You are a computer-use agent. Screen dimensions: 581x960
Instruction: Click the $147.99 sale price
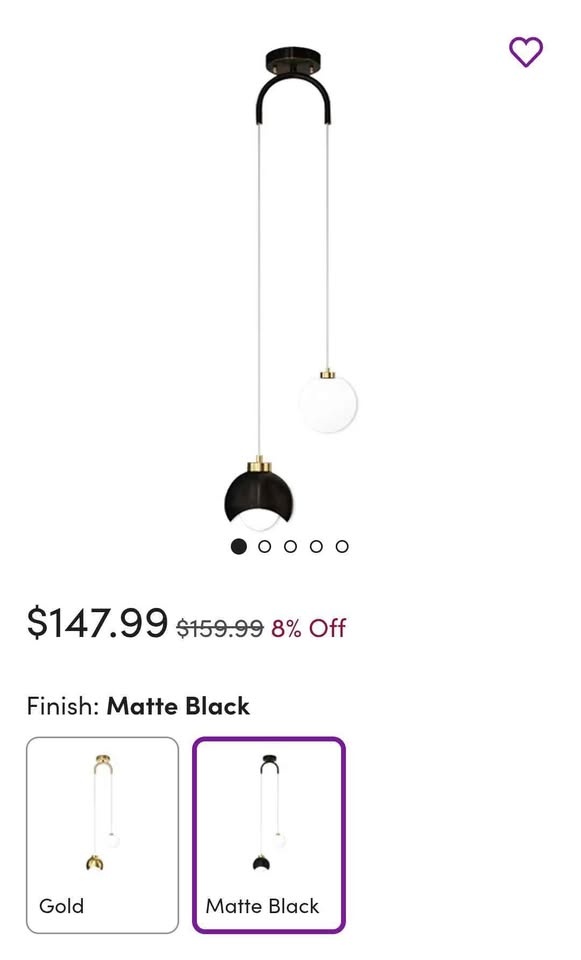(x=97, y=623)
